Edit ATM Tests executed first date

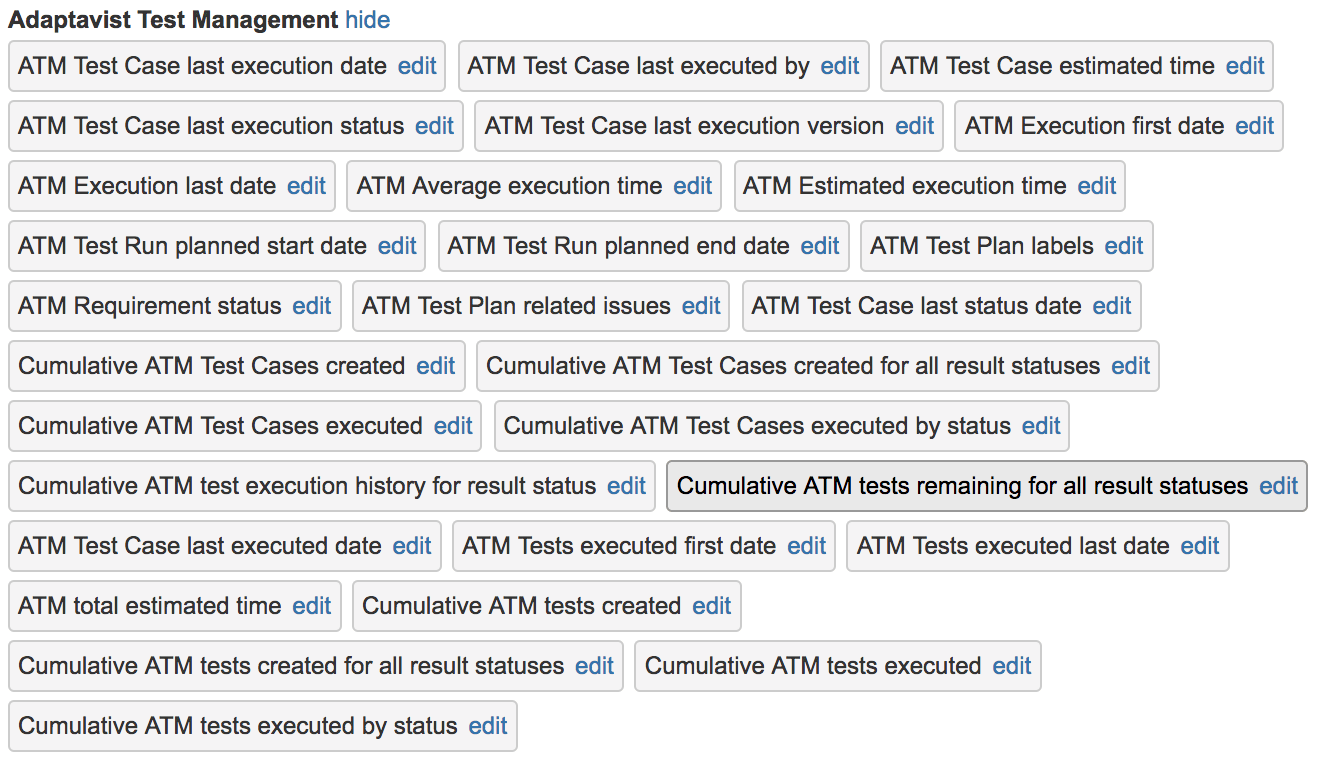(x=807, y=546)
